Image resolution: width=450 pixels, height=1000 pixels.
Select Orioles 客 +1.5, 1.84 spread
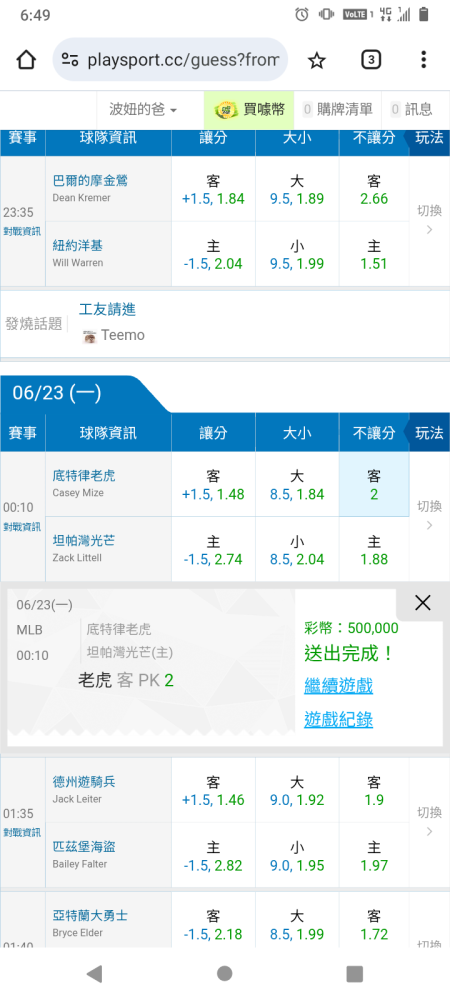click(x=214, y=189)
